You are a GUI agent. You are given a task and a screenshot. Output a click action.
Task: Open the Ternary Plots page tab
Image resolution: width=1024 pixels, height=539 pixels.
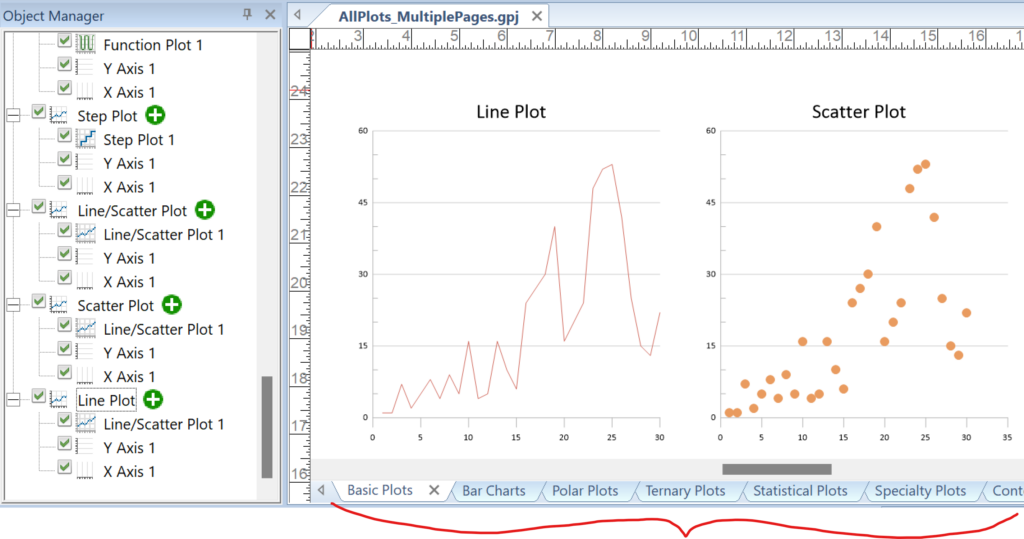click(685, 491)
